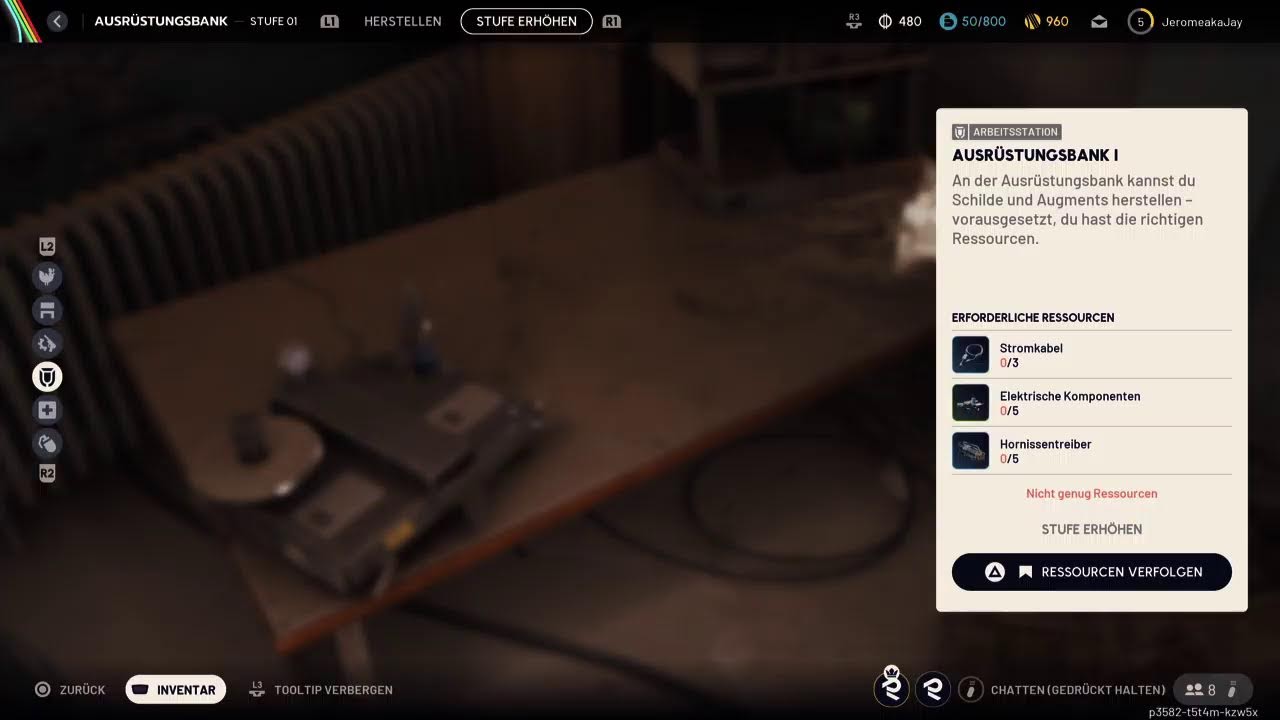1280x720 pixels.
Task: Click the level 5 progress ring
Action: 1140,21
